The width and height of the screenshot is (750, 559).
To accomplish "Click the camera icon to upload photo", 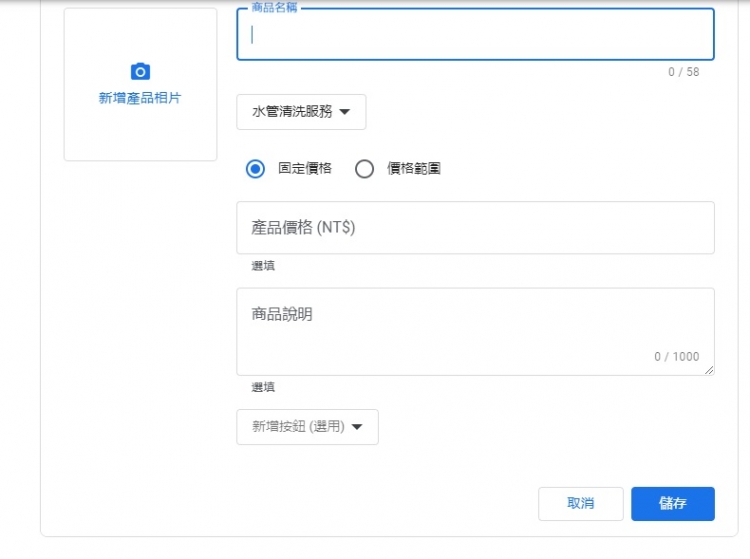I will tap(140, 72).
